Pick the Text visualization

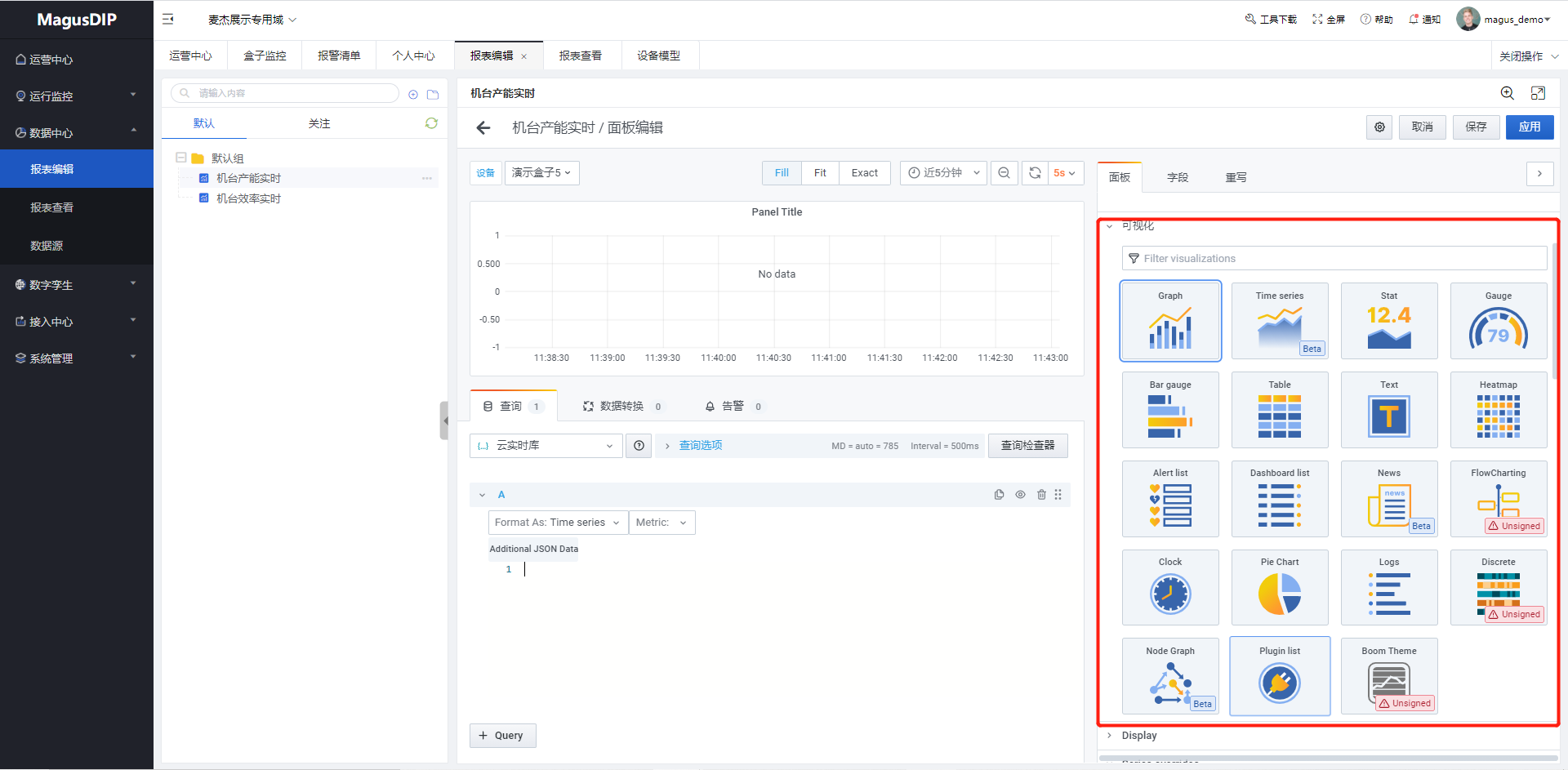[1389, 410]
